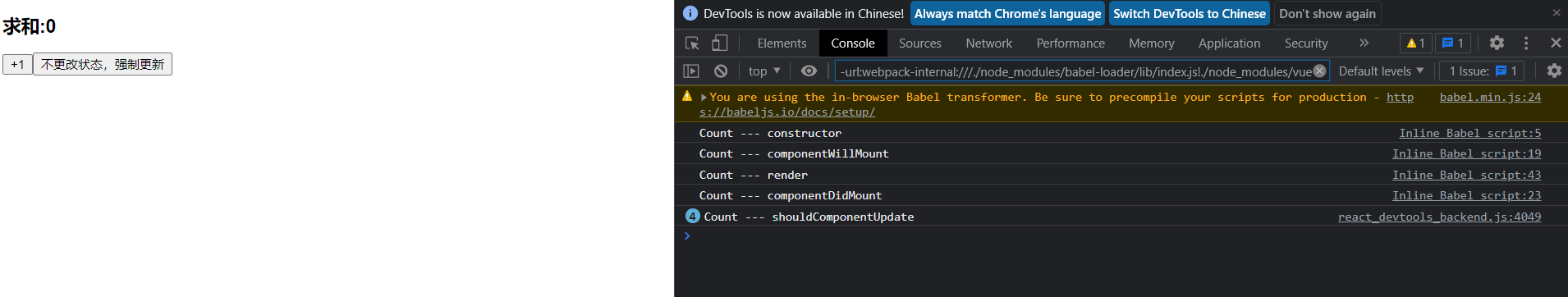Activate the inspect element picker icon
Image resolution: width=1568 pixels, height=297 pixels.
692,43
